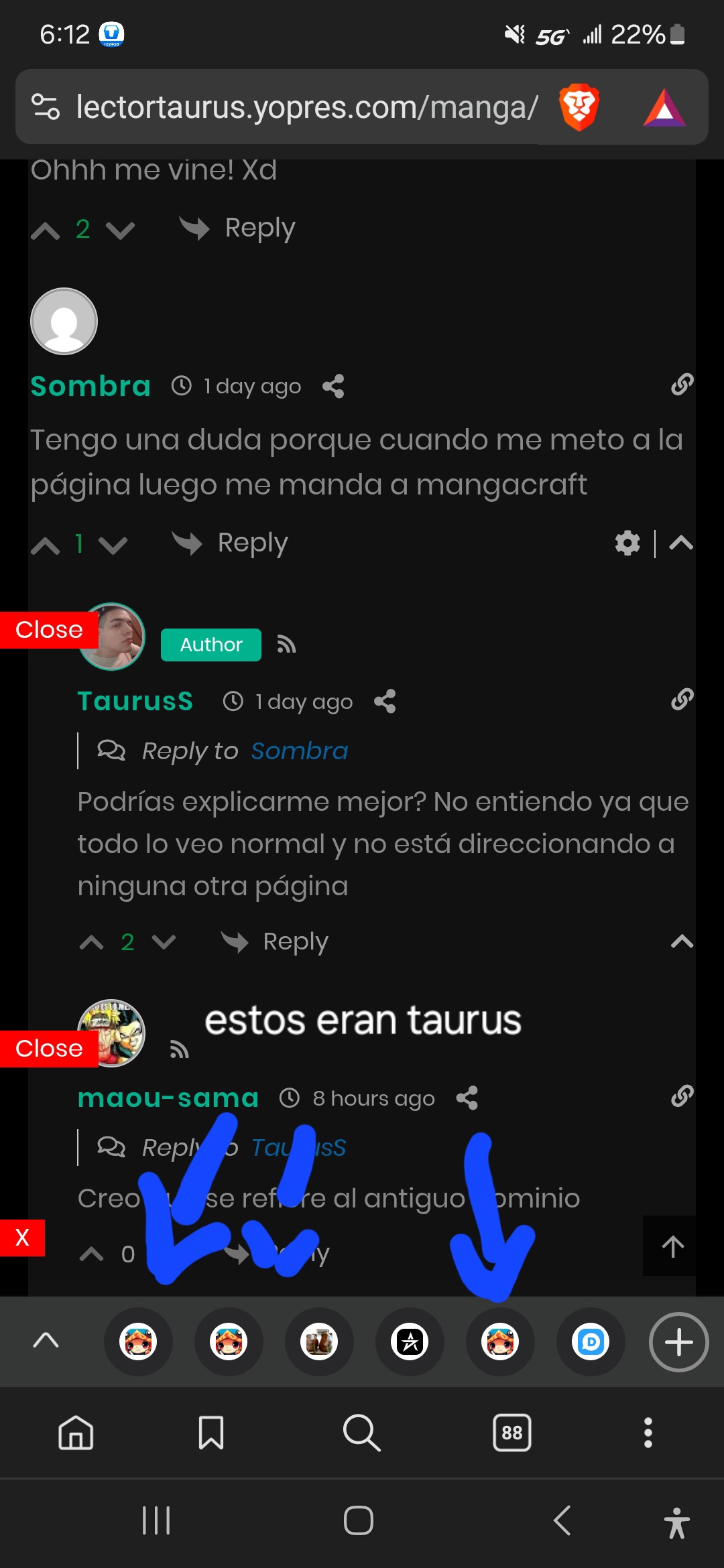The image size is (724, 1568).
Task: Downvote TaurusS's reply with 2 votes
Action: pyautogui.click(x=164, y=943)
